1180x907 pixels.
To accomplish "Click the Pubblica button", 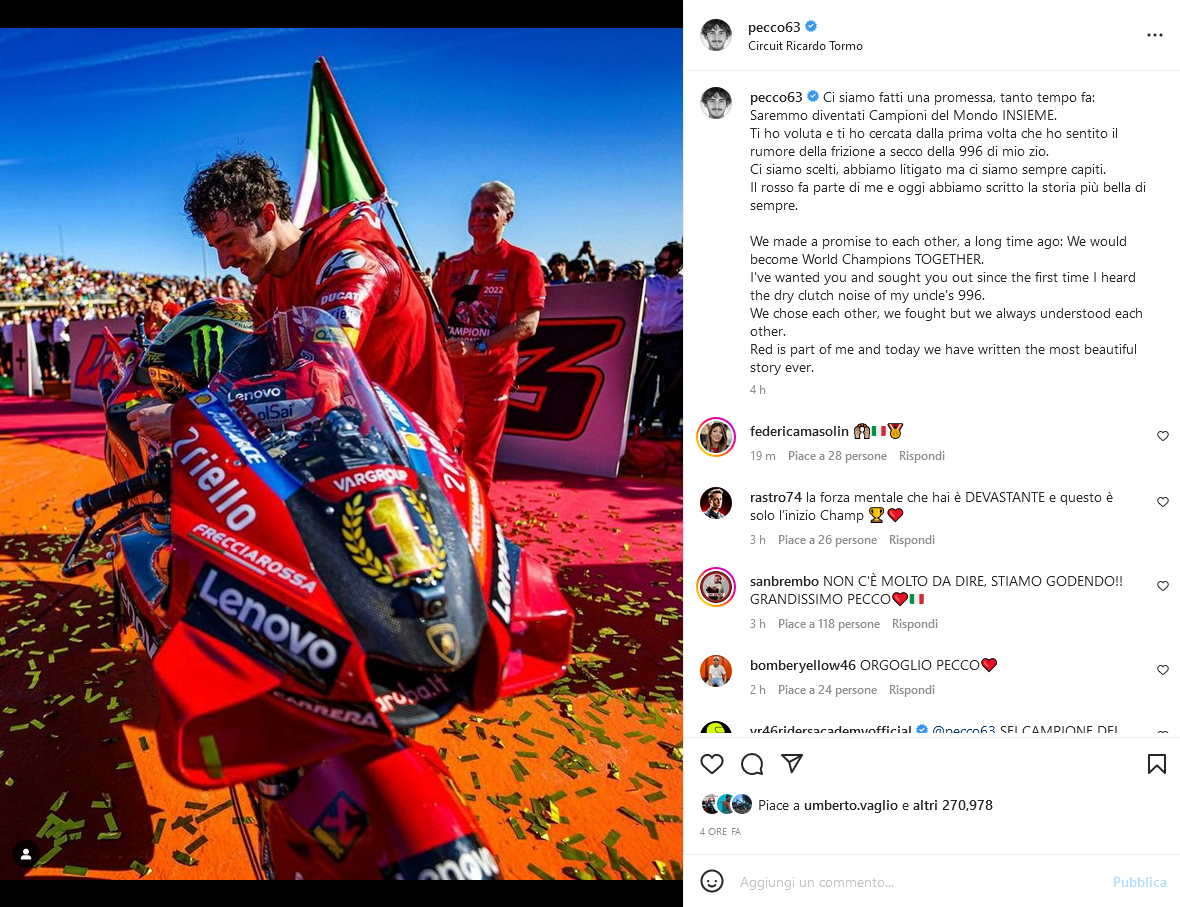I will 1139,882.
